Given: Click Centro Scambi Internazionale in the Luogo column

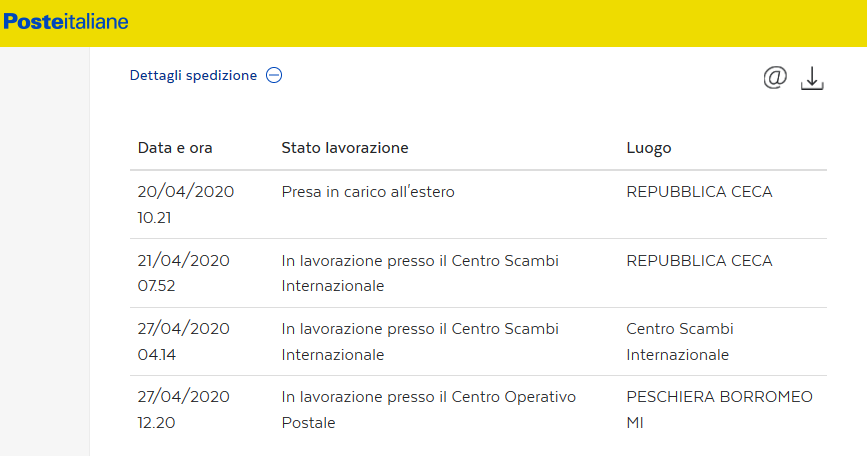Looking at the screenshot, I should tap(680, 341).
